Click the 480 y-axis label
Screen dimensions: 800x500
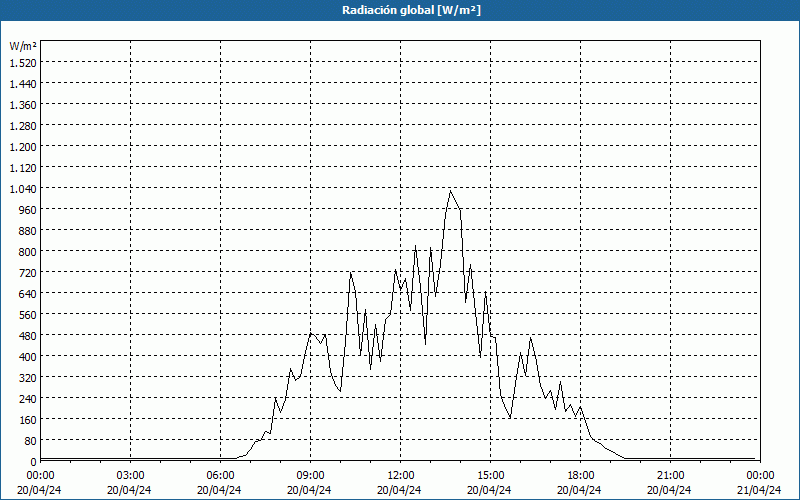coord(28,336)
